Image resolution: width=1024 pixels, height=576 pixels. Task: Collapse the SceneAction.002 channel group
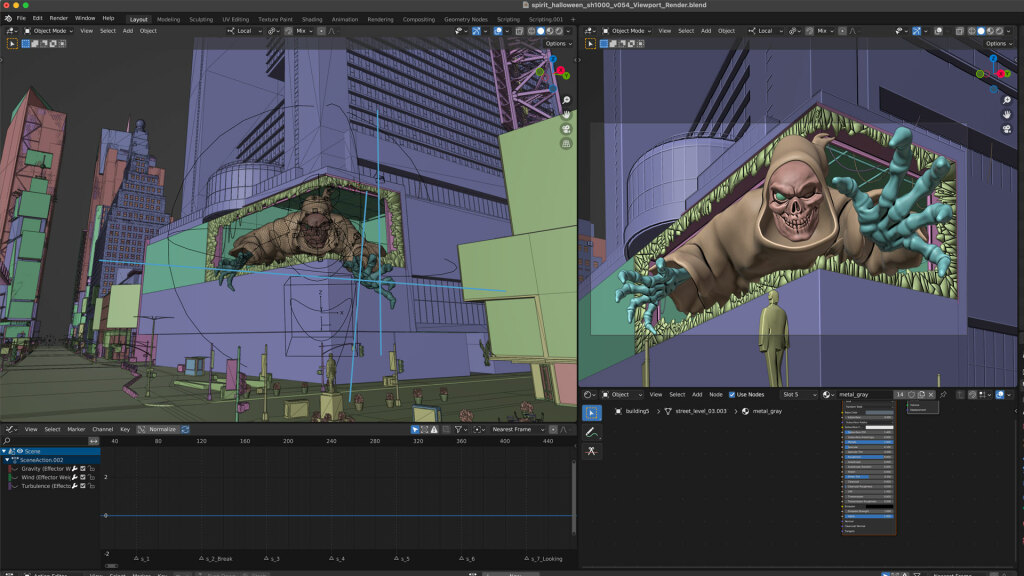pos(7,460)
